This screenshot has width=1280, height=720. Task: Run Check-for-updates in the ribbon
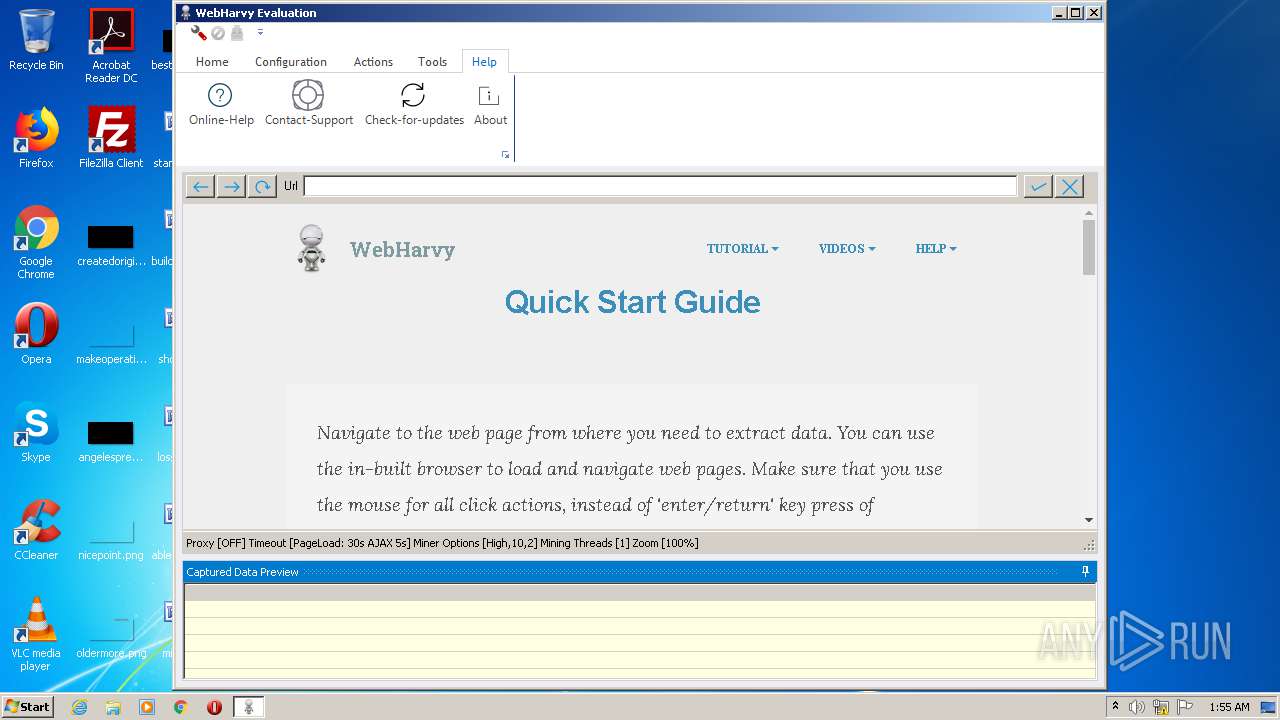[x=414, y=104]
